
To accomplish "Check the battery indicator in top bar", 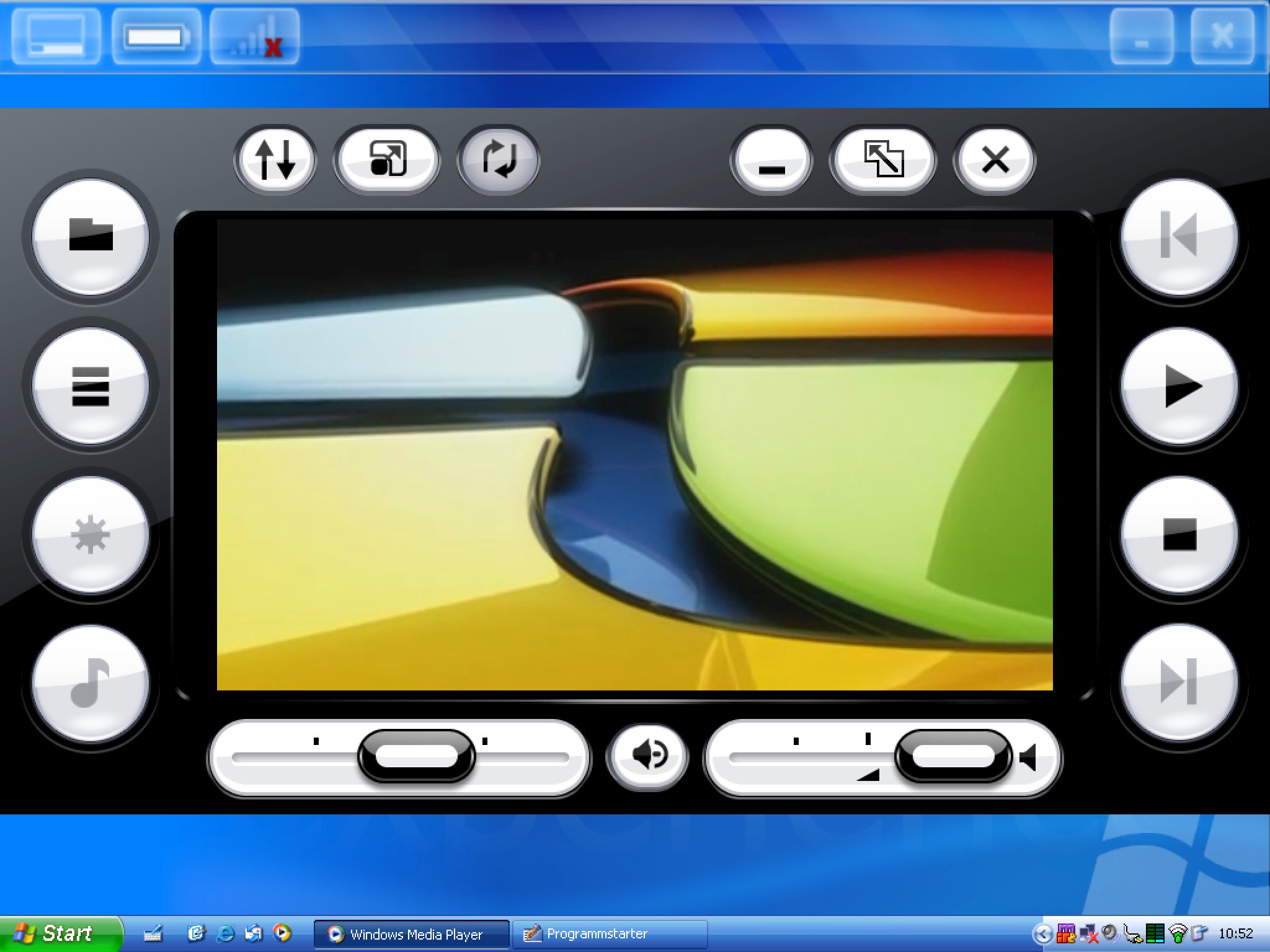I will coord(156,36).
